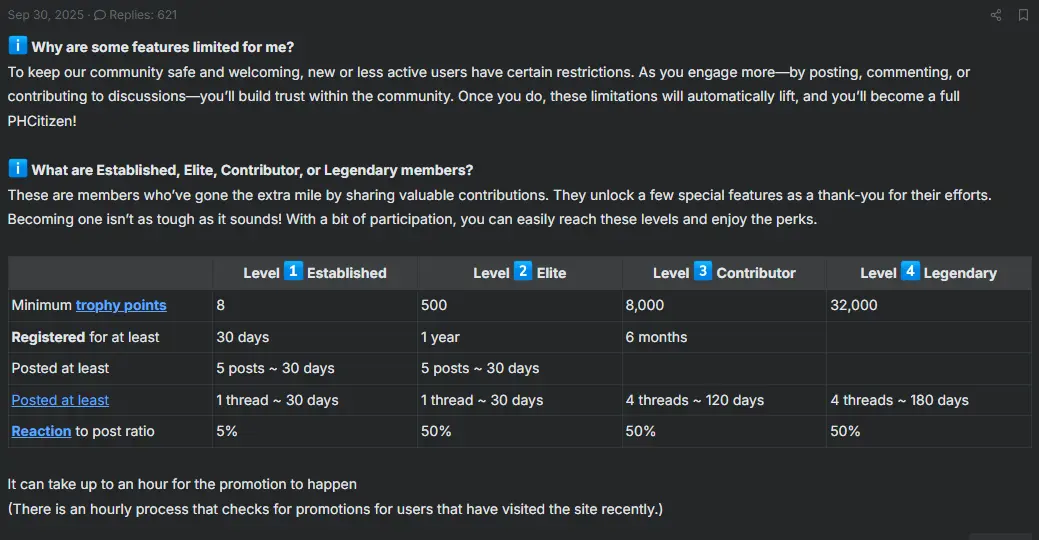The image size is (1039, 540).
Task: Click the Level 1 badge icon for Established
Action: point(294,271)
